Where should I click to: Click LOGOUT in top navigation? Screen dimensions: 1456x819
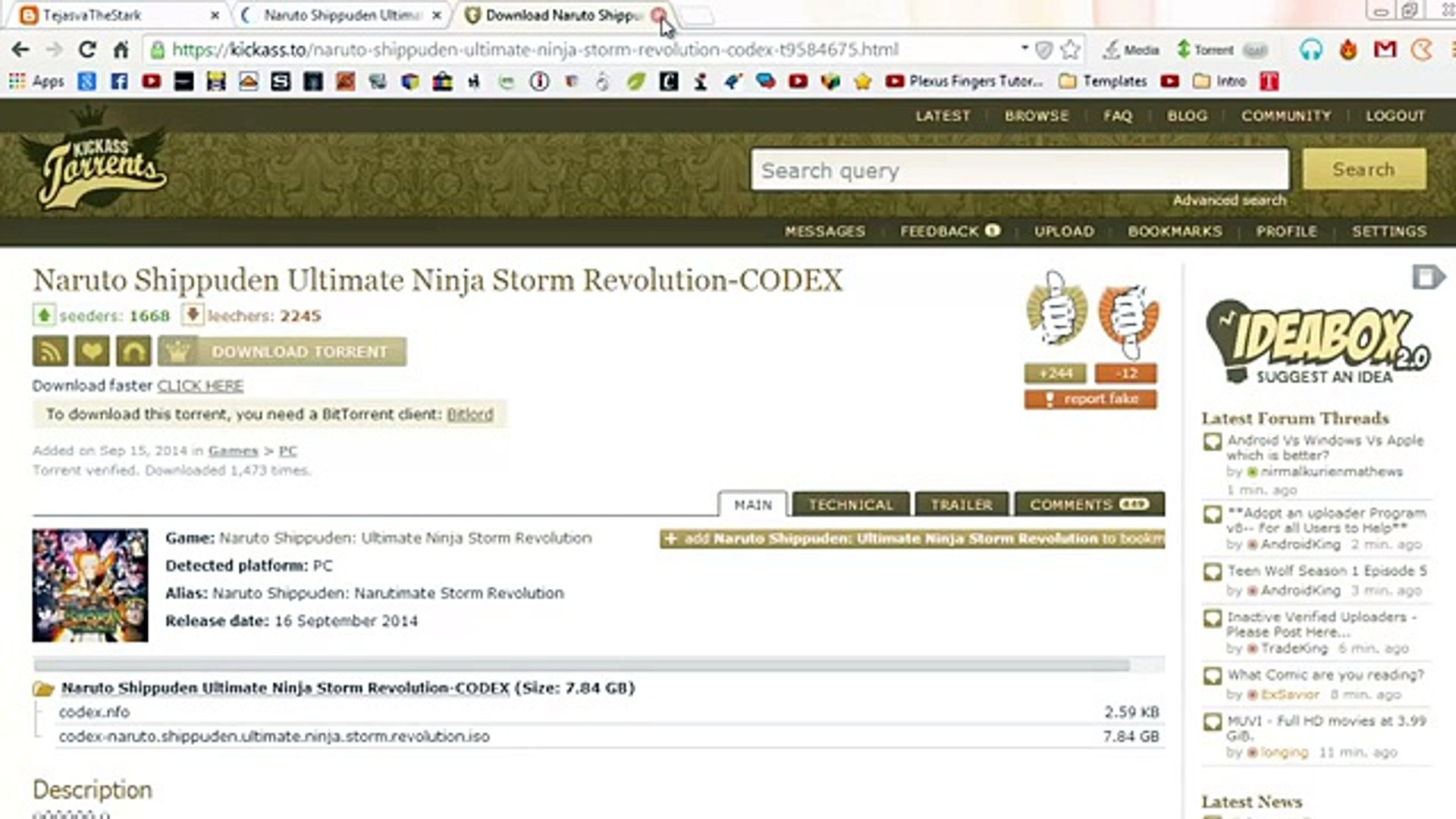(x=1395, y=116)
